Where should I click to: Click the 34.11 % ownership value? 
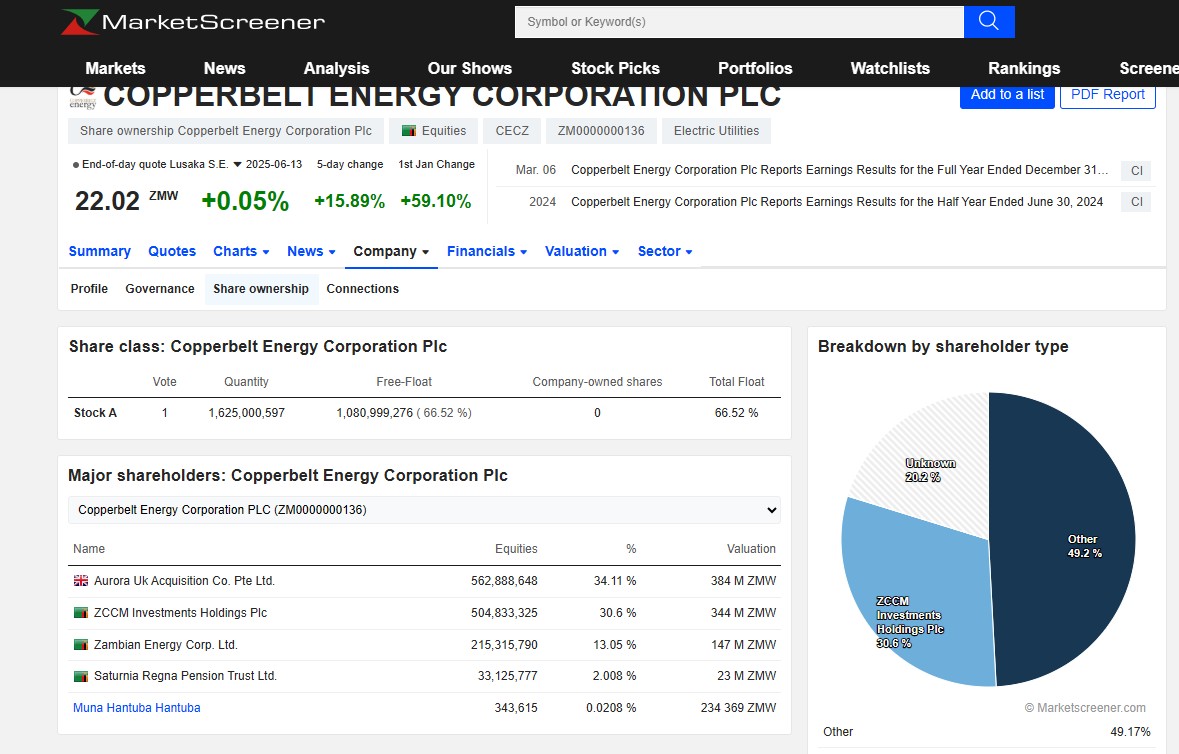point(614,581)
